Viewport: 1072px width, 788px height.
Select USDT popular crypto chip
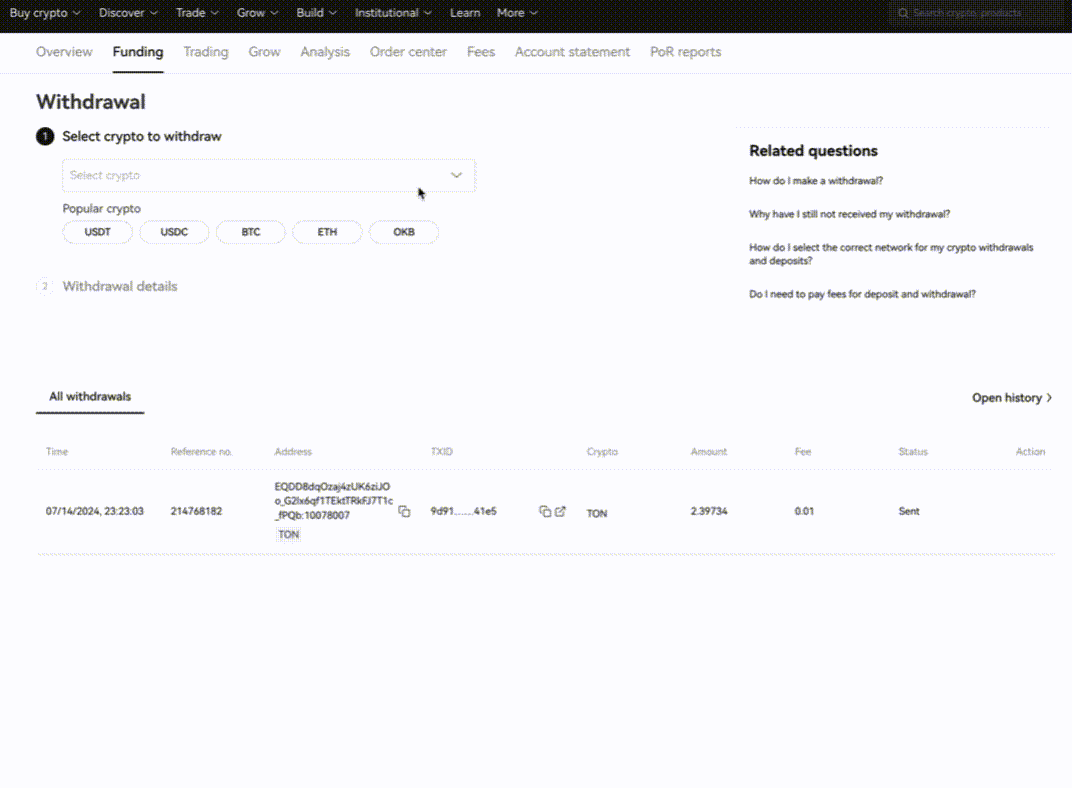(97, 232)
